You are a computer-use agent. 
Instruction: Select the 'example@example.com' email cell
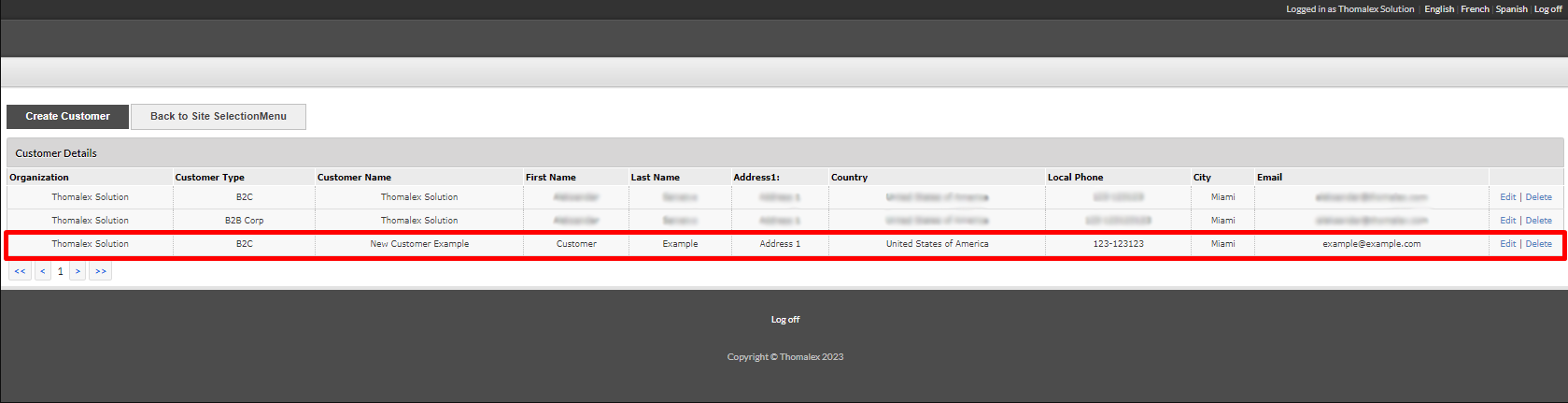pos(1371,244)
